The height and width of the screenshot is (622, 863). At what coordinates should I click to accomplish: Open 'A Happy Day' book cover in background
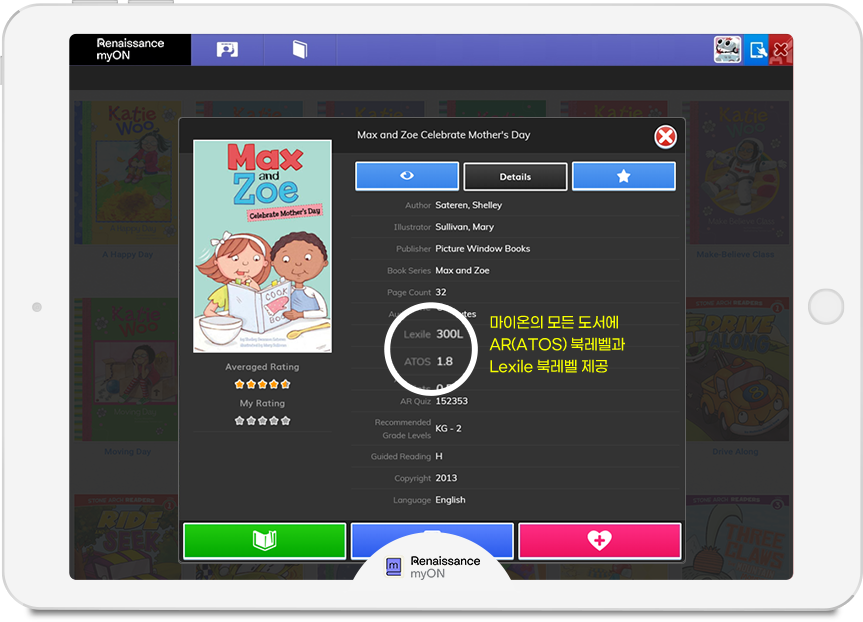pyautogui.click(x=127, y=172)
